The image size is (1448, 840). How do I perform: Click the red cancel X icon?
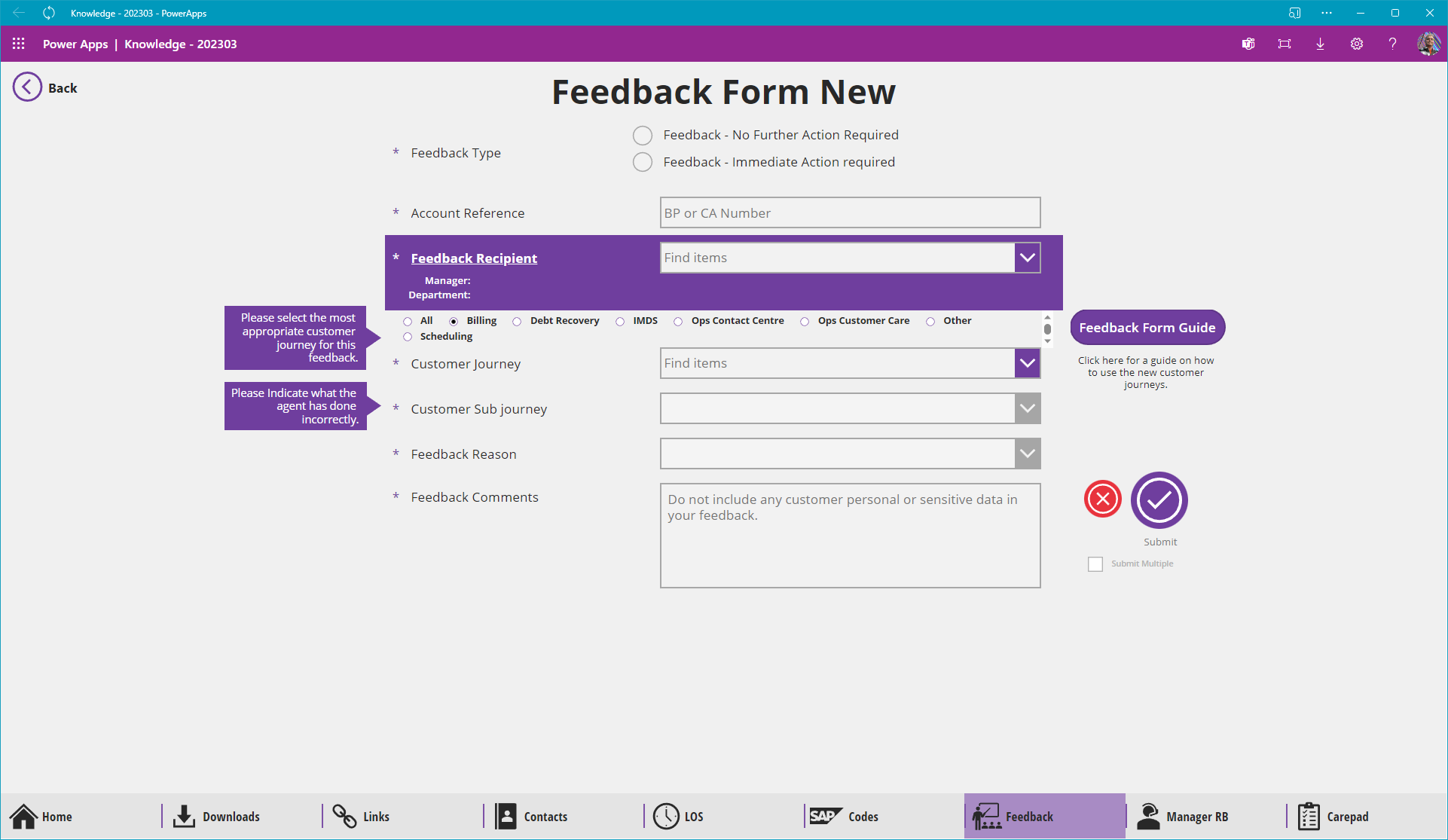[1102, 499]
